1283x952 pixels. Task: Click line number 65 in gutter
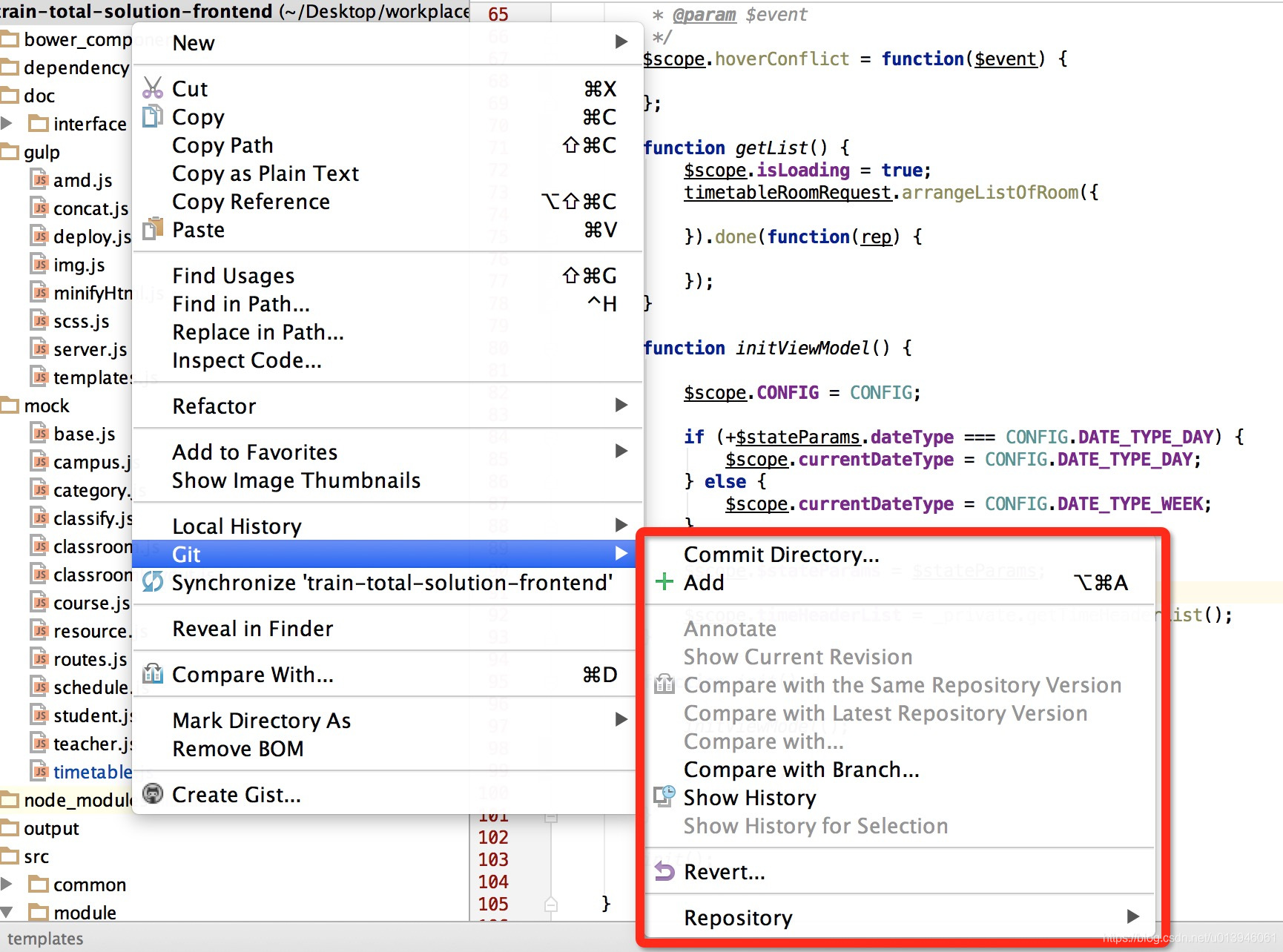(498, 14)
